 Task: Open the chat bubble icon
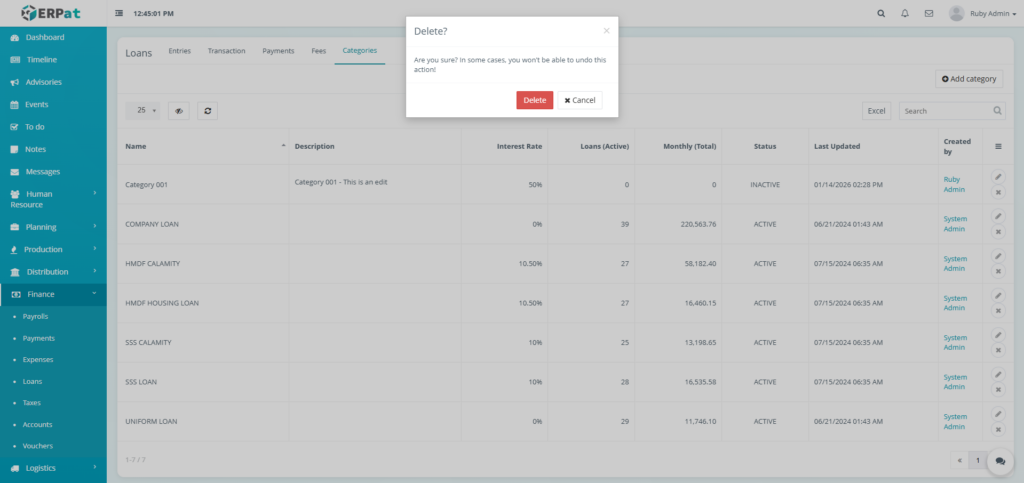point(1000,461)
